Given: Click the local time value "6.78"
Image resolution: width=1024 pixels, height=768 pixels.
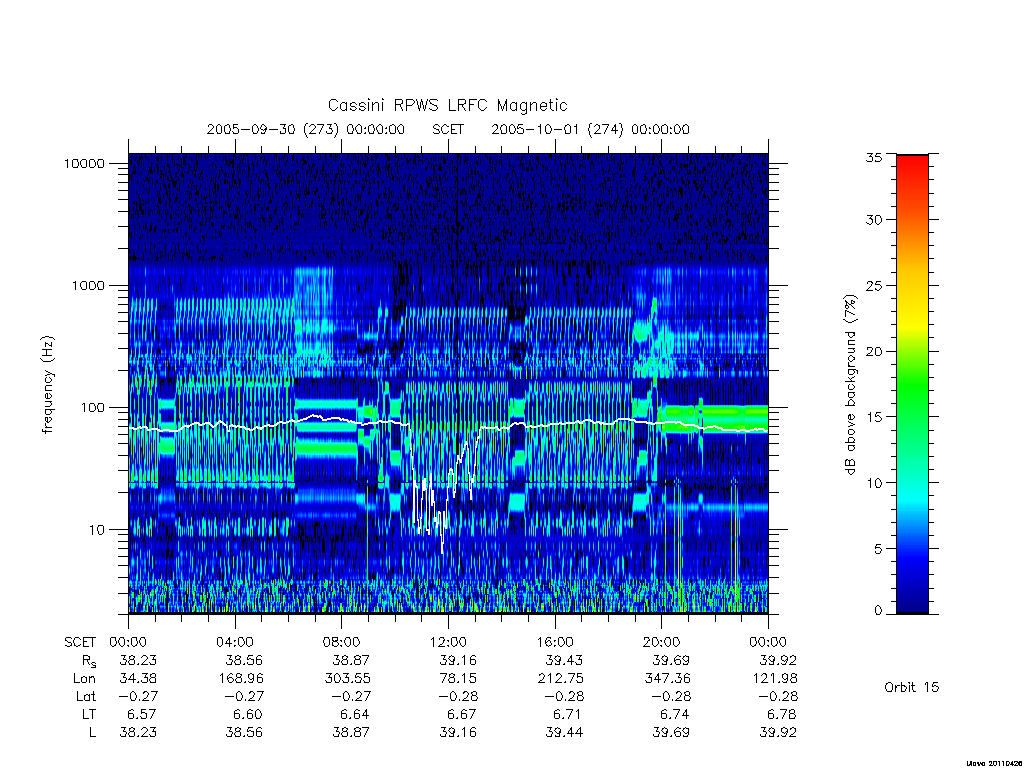Looking at the screenshot, I should (781, 714).
